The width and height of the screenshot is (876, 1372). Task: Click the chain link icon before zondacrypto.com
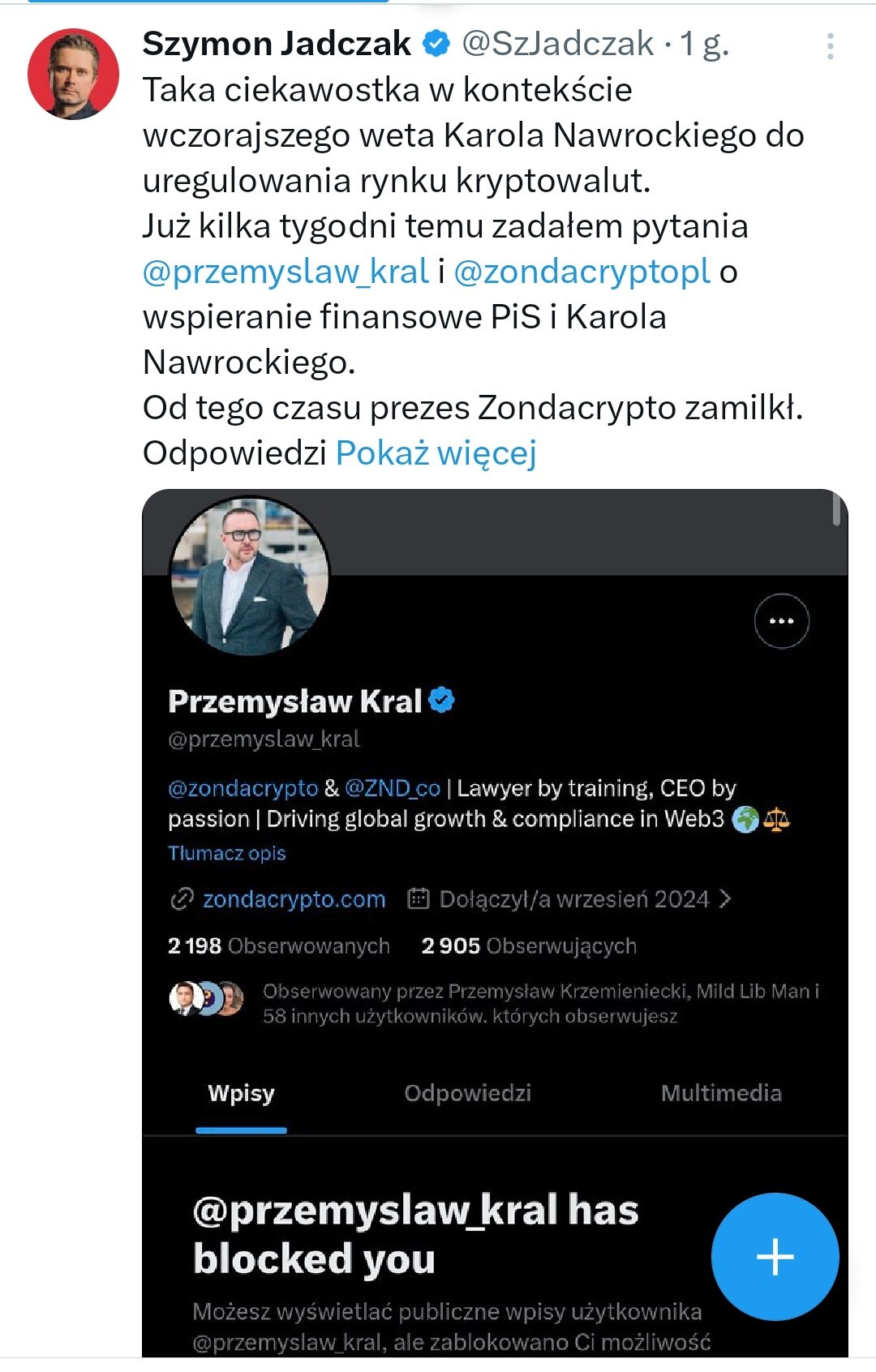click(181, 899)
